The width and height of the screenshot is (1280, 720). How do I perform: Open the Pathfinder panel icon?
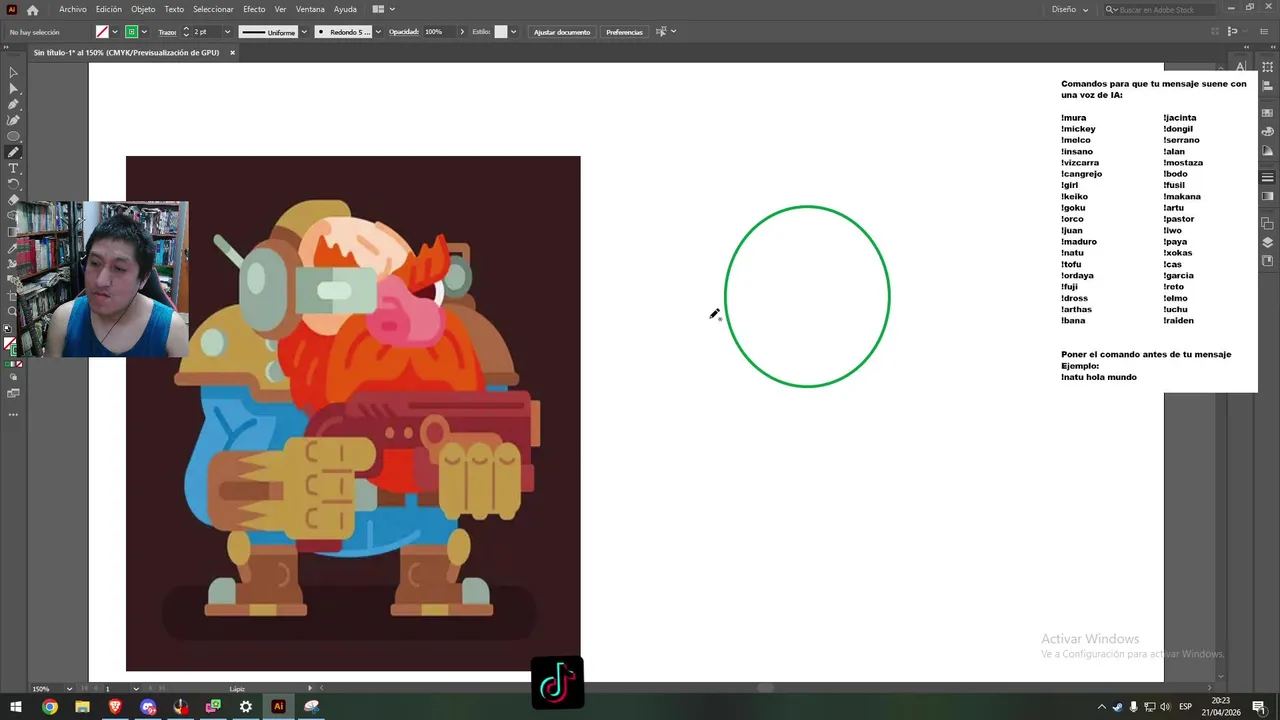coord(1267,223)
